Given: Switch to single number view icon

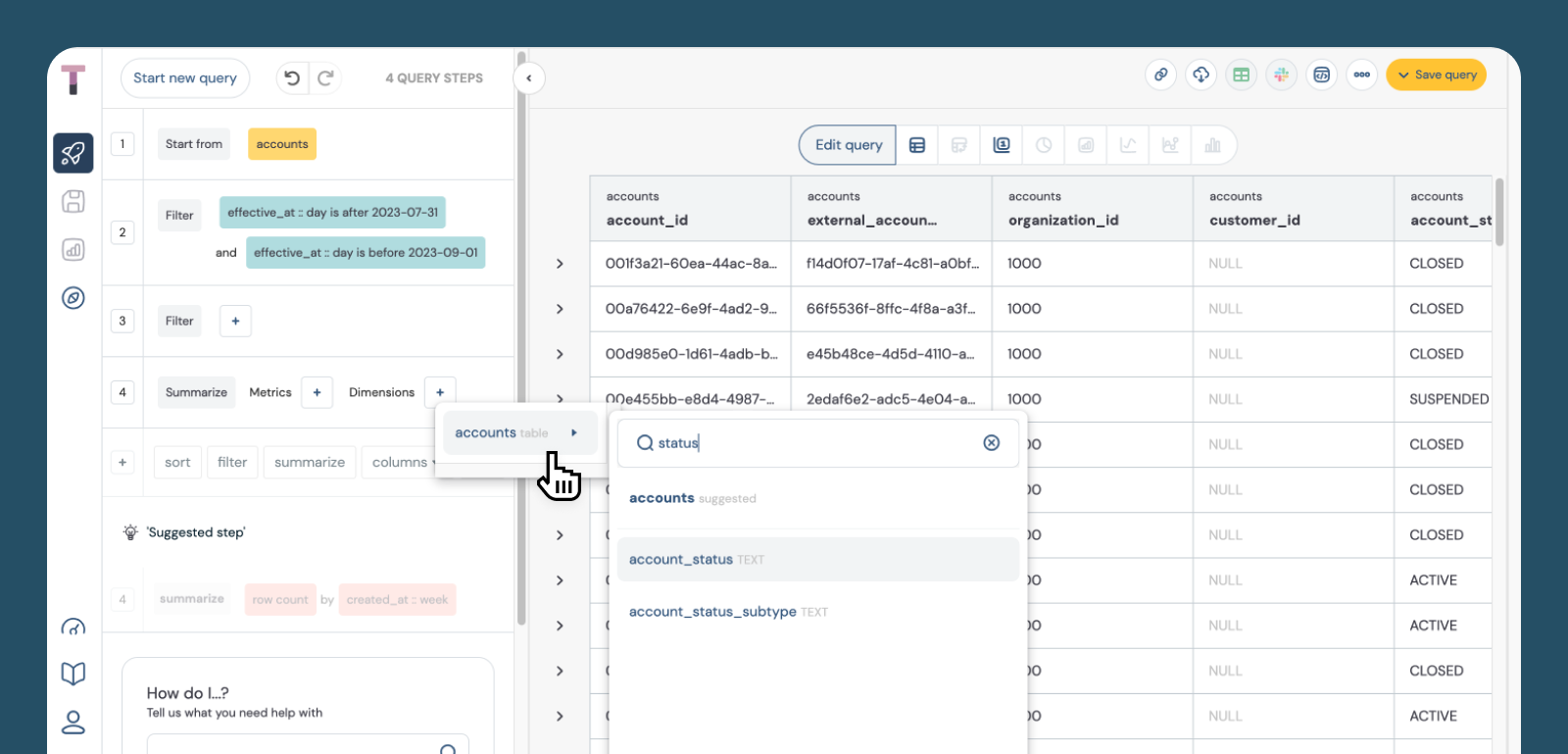Looking at the screenshot, I should click(1002, 145).
